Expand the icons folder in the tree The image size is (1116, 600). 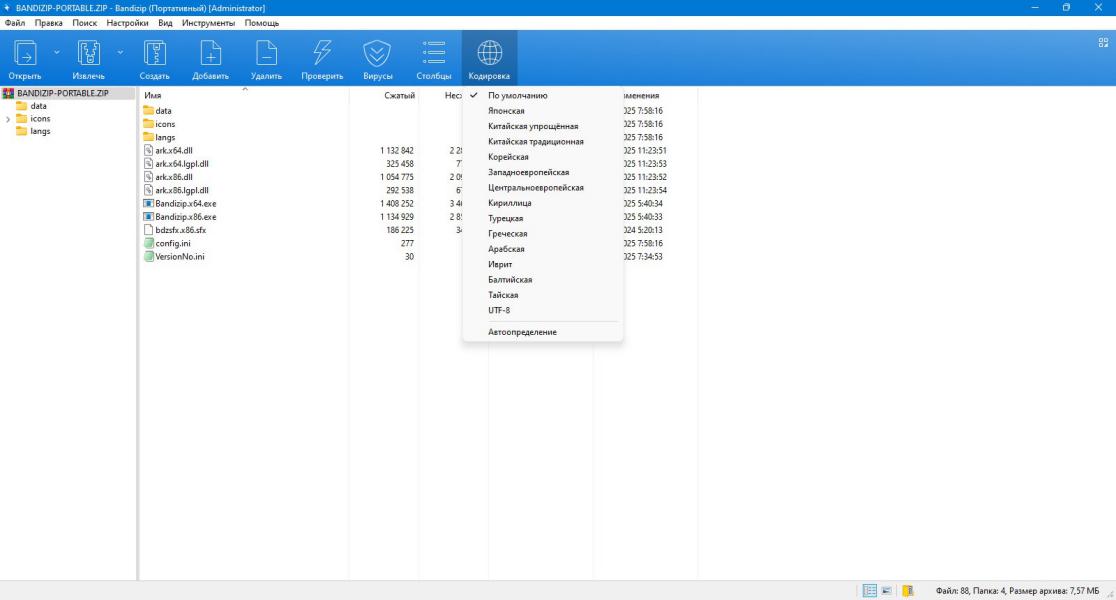8,119
